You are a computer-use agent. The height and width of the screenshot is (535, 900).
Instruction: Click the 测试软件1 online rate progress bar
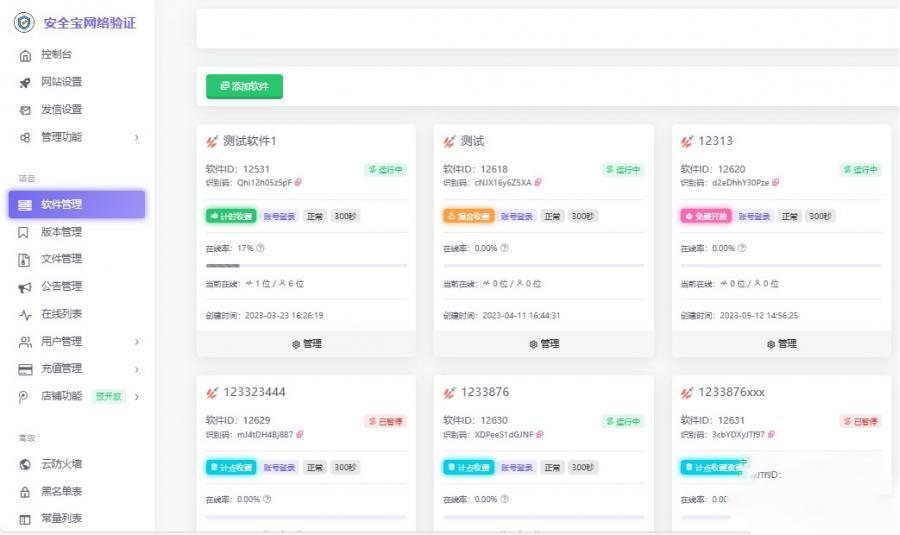(307, 266)
